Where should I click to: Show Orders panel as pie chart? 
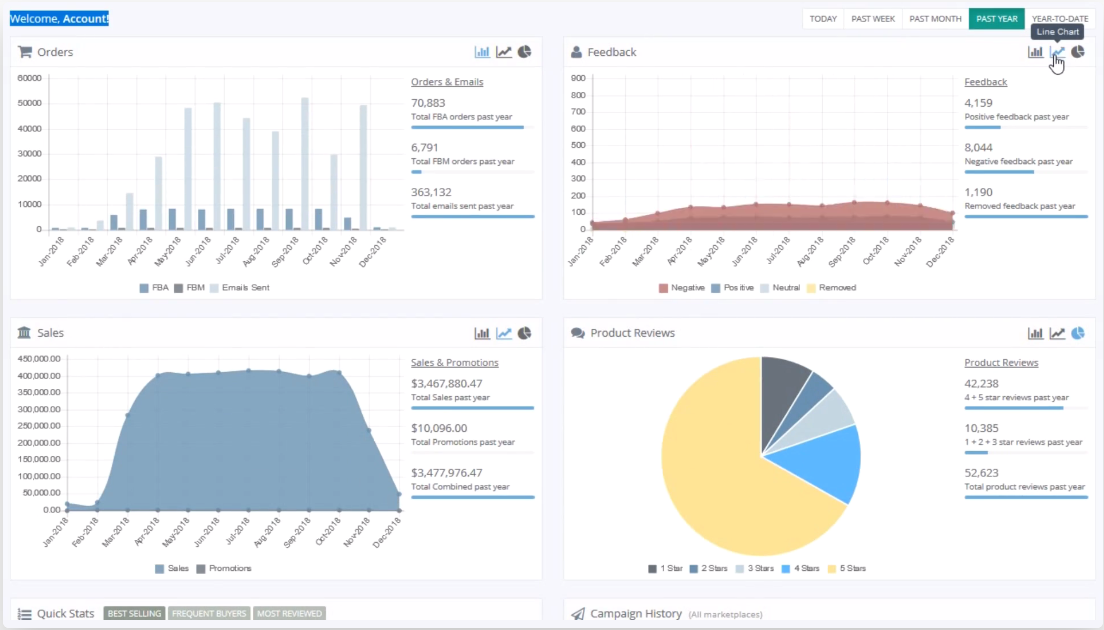click(525, 52)
